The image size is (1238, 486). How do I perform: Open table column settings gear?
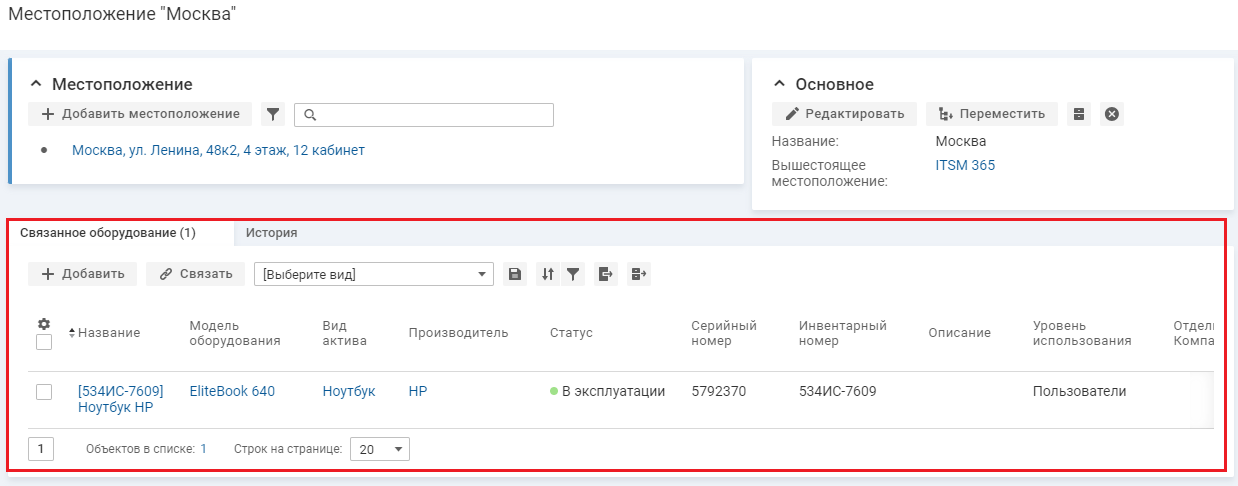tap(44, 324)
